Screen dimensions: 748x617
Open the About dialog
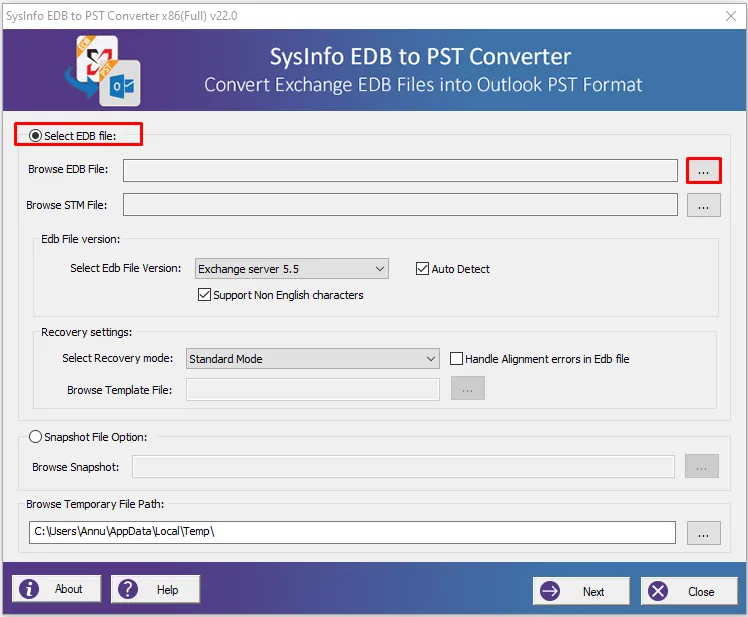click(57, 589)
